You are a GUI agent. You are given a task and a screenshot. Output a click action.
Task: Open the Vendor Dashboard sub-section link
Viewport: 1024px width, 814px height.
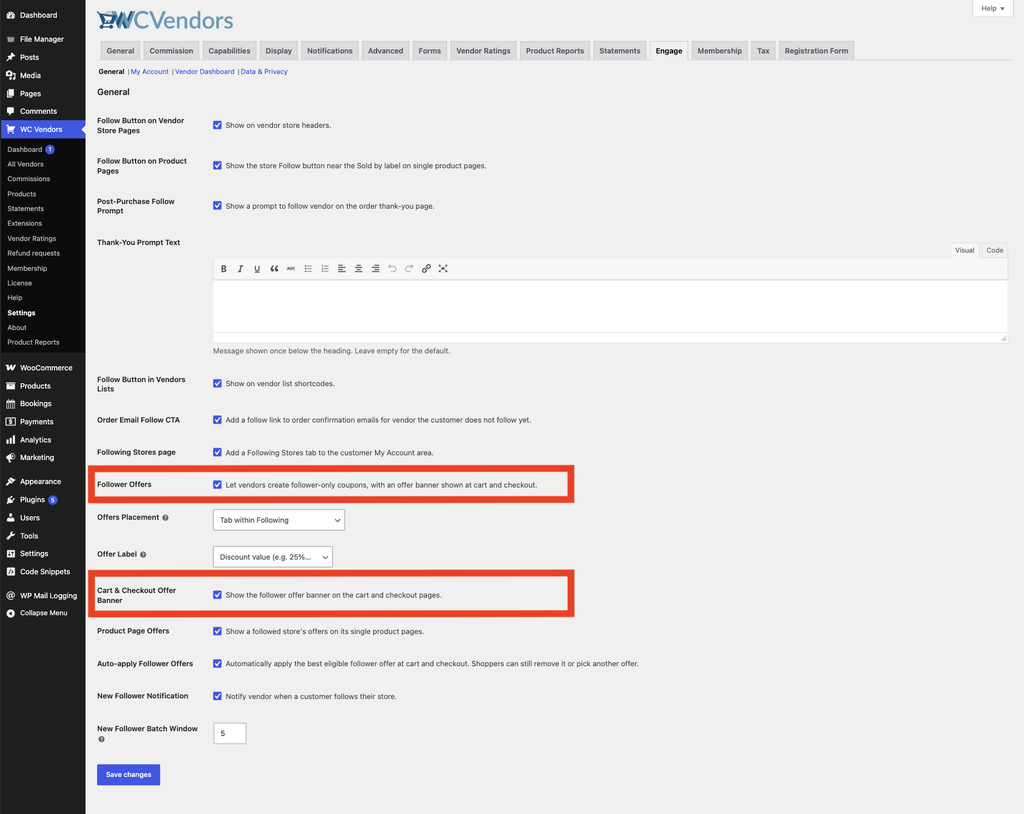204,72
